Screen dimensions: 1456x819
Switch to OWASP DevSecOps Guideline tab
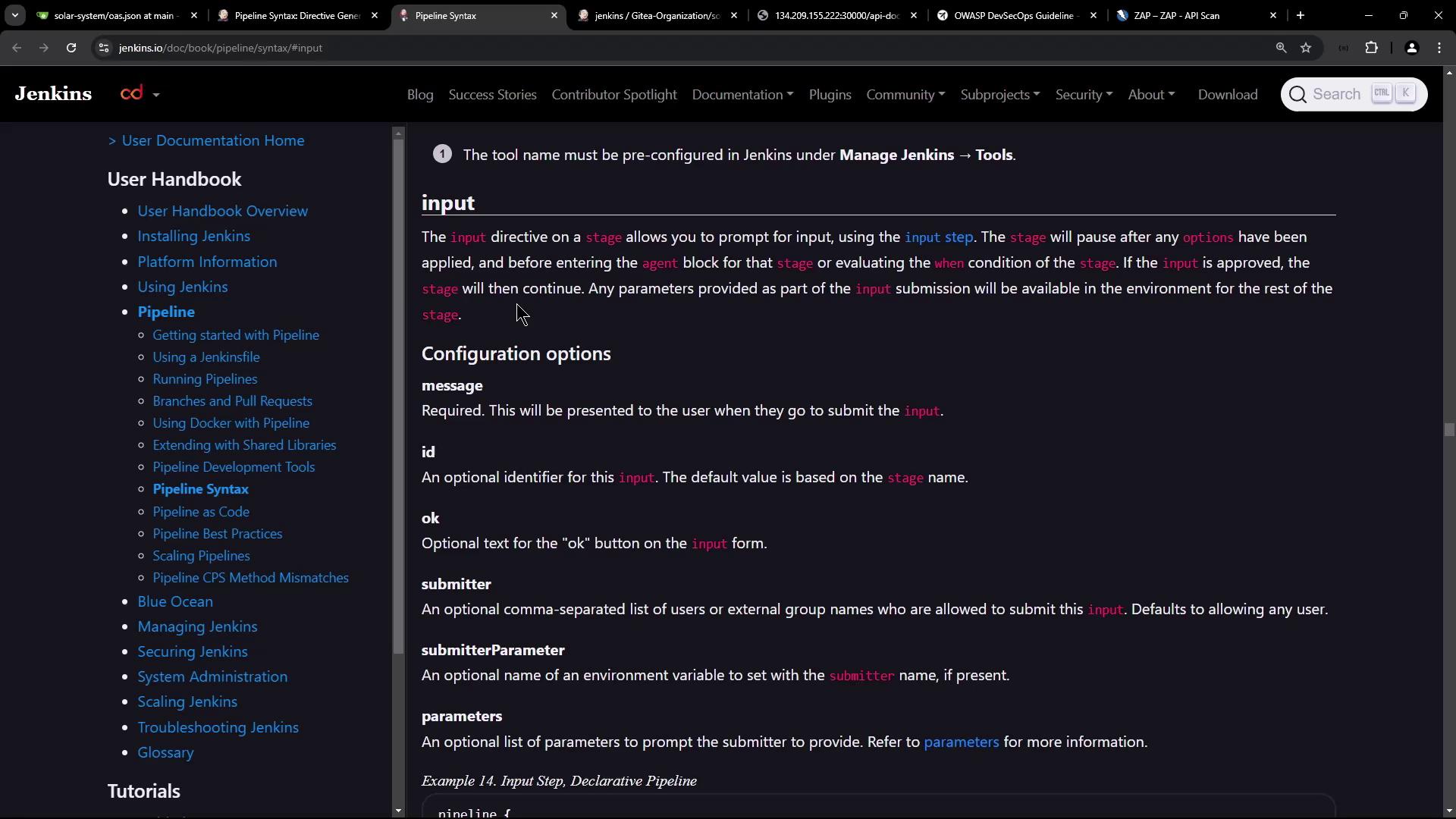(x=1013, y=15)
